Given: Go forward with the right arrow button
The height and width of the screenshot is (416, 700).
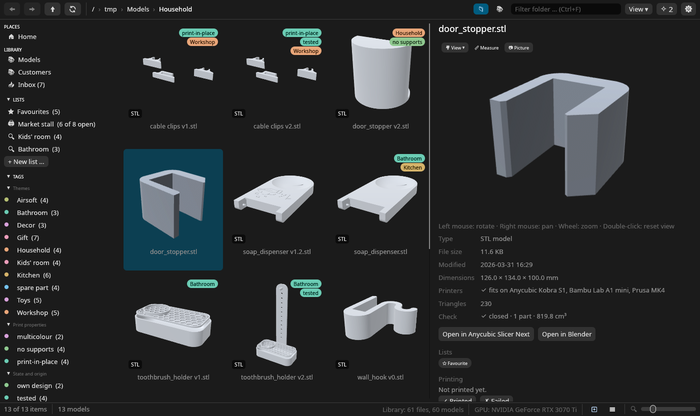Looking at the screenshot, I should click(x=32, y=9).
